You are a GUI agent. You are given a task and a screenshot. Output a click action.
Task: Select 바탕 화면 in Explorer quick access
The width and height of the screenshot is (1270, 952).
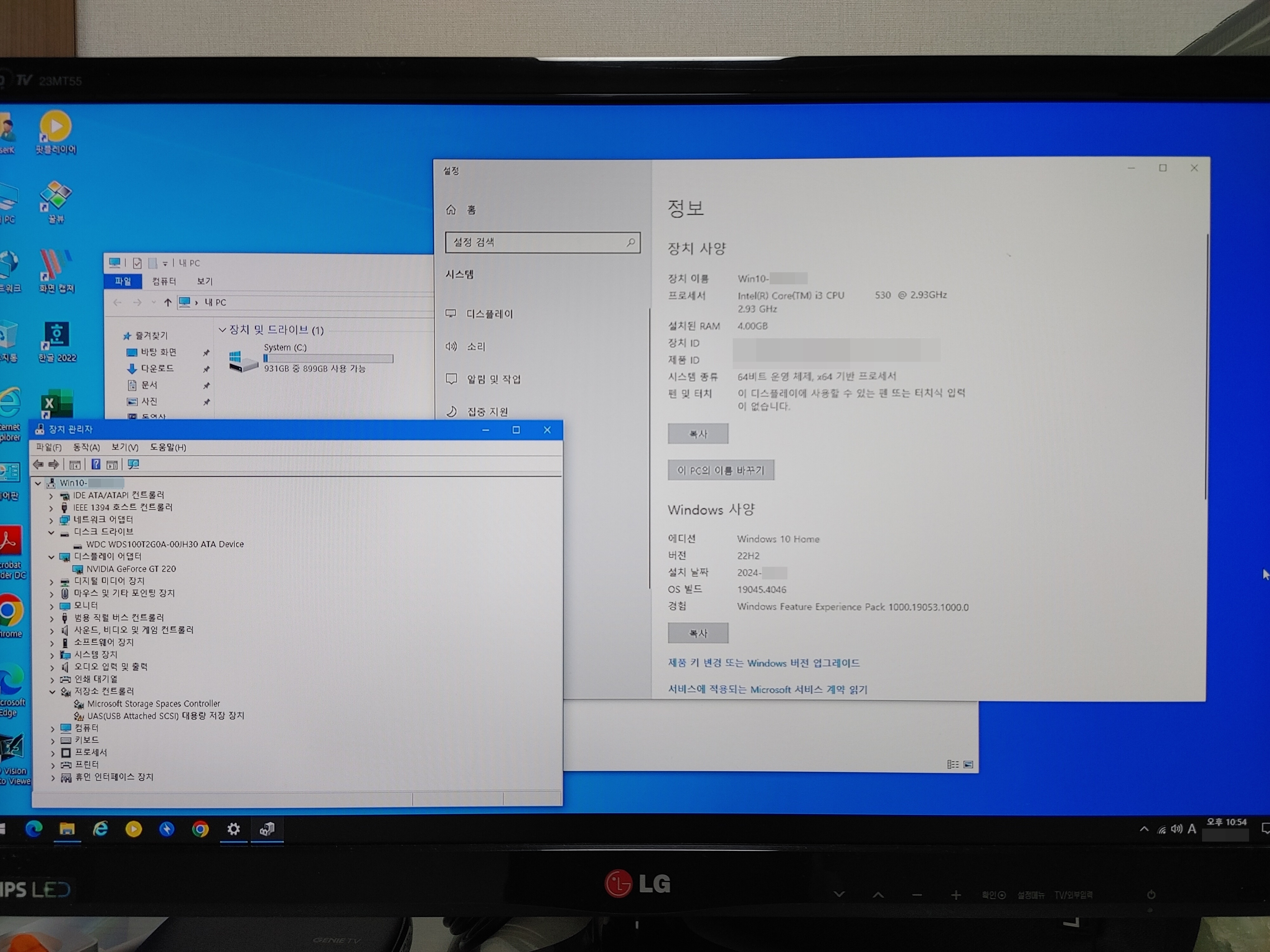(x=158, y=352)
